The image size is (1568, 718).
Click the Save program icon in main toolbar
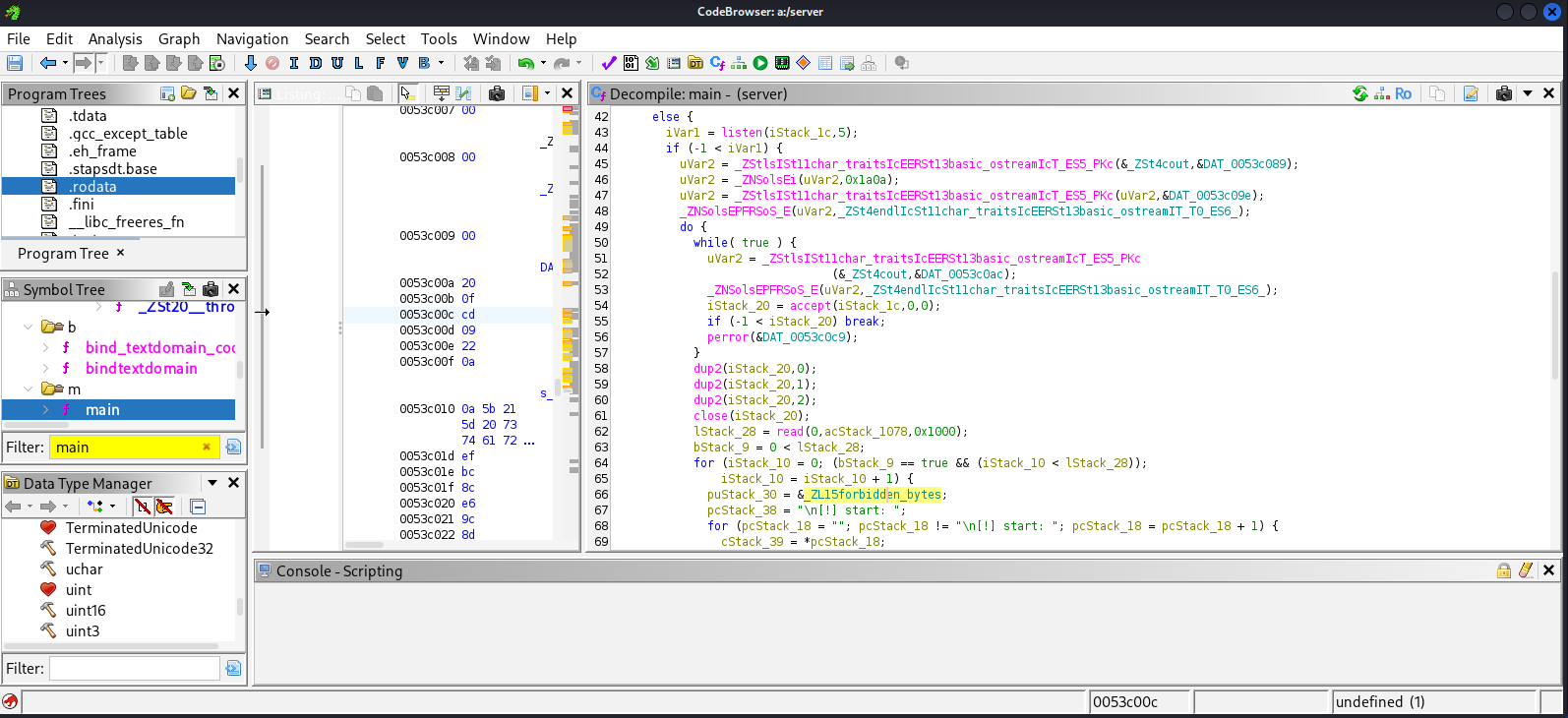click(15, 63)
